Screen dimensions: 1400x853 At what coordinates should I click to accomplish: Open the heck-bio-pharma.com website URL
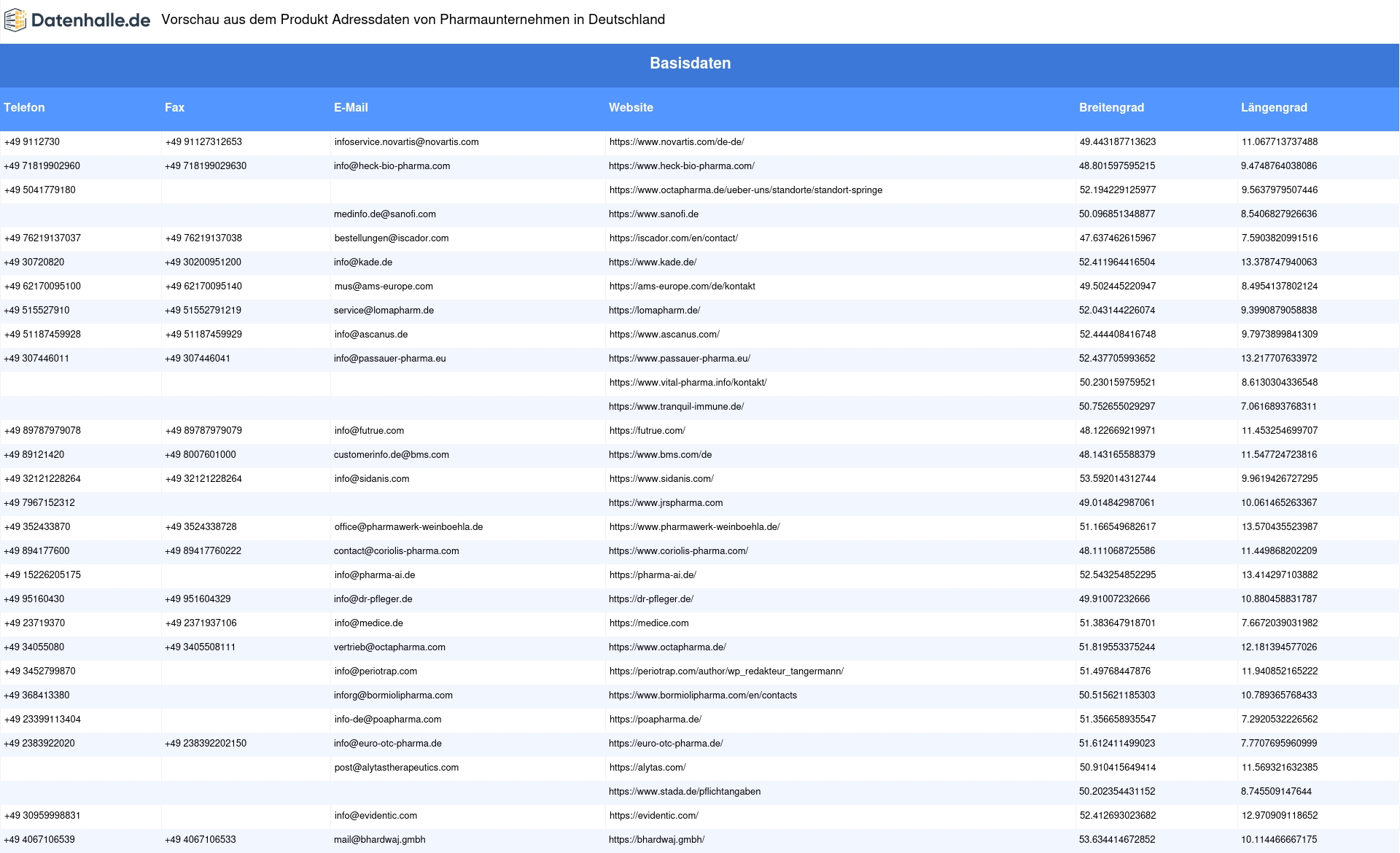point(682,166)
